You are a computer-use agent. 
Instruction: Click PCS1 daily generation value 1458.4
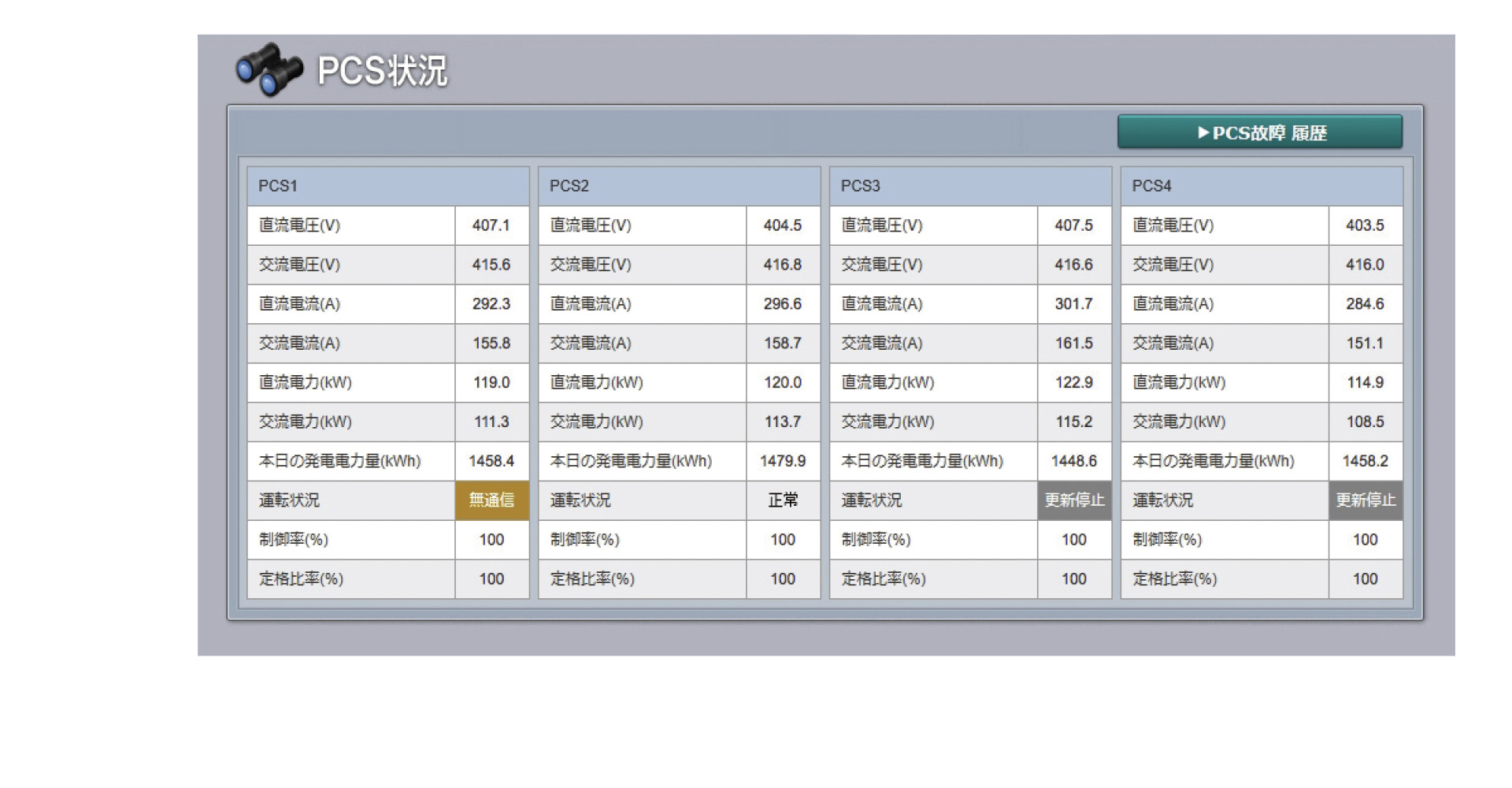pyautogui.click(x=491, y=461)
